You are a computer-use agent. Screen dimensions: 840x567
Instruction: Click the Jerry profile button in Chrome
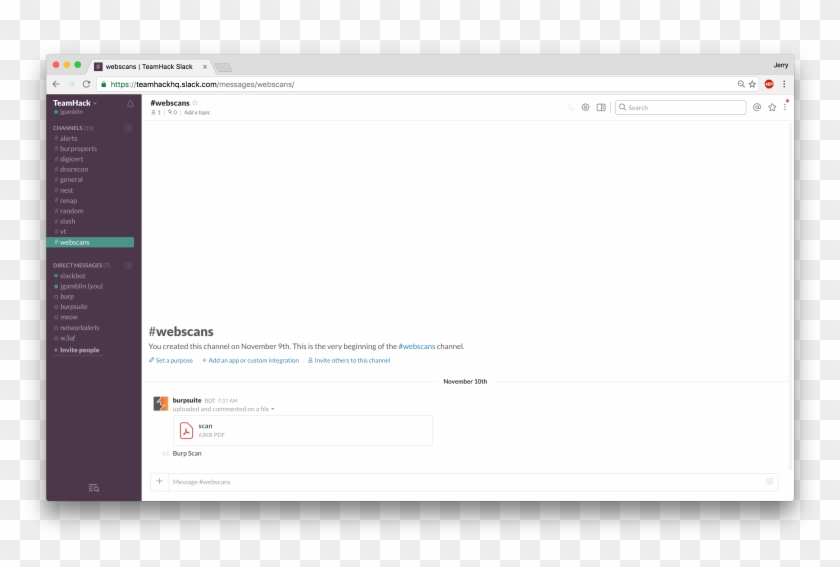click(781, 65)
